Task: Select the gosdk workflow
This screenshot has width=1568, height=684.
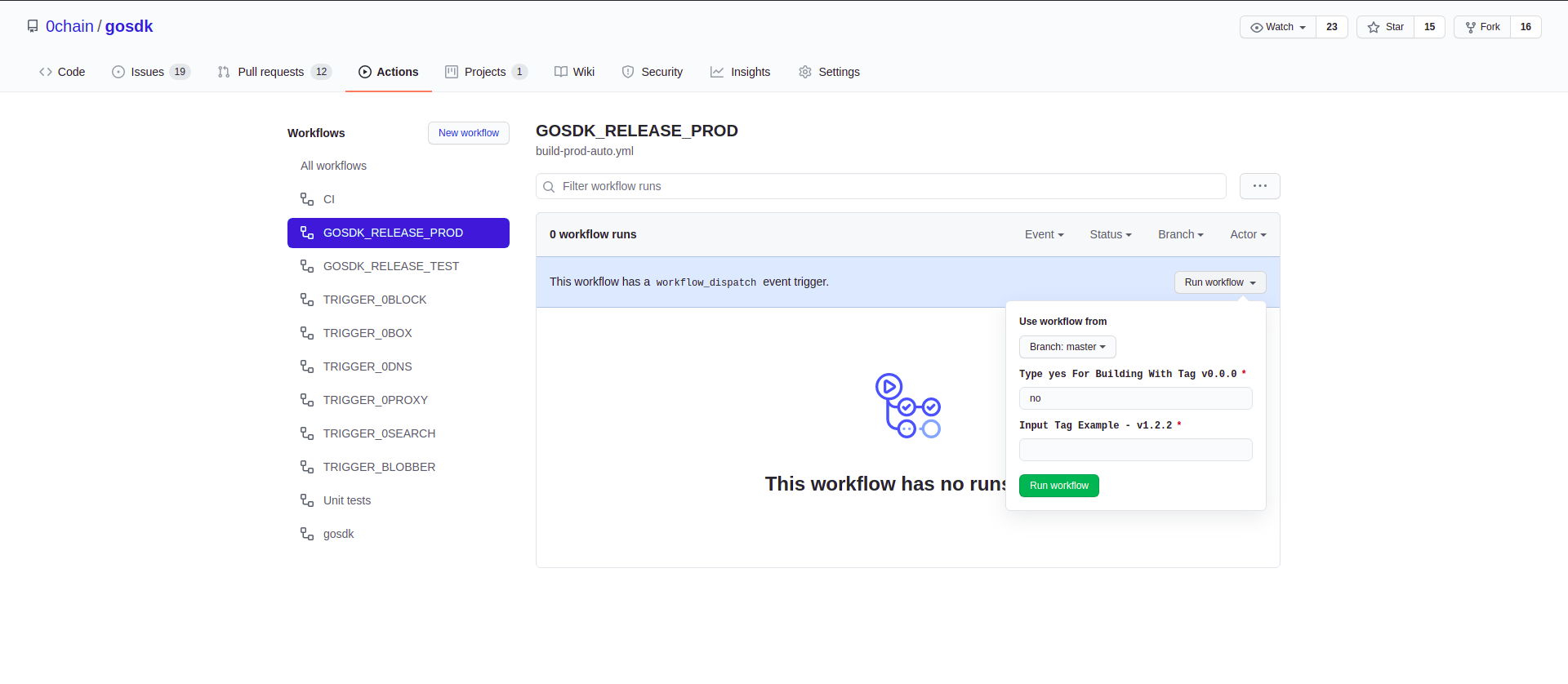Action: coord(399,534)
